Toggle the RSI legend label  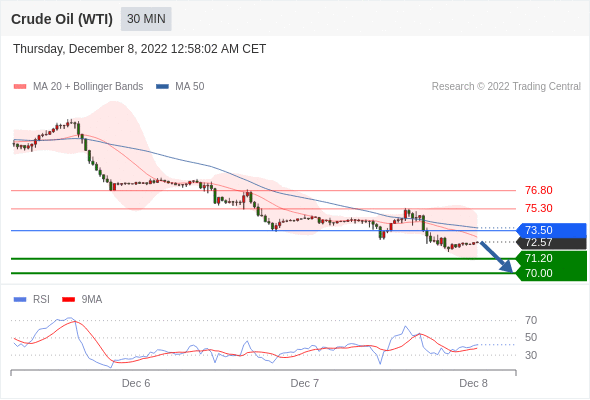tap(41, 300)
